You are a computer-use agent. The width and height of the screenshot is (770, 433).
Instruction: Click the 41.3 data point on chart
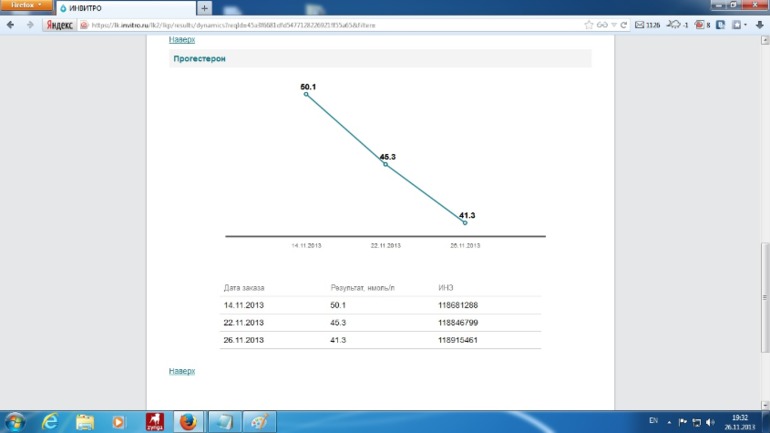465,223
